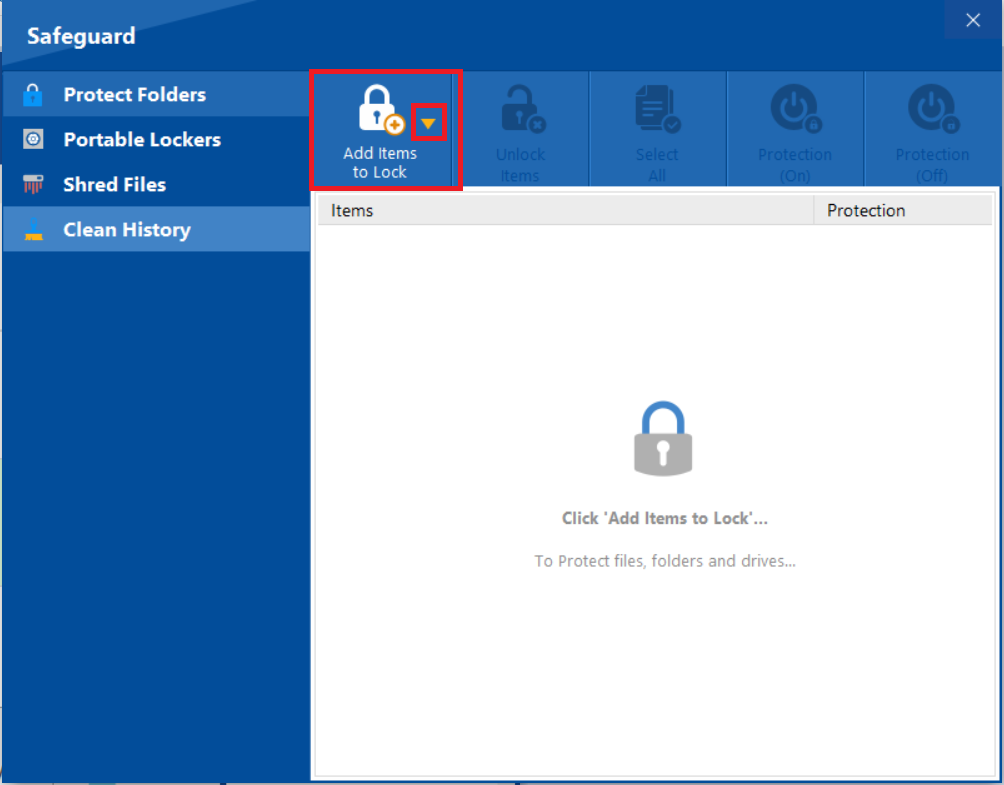Click the broom icon beside Clean History
This screenshot has height=785, width=1004.
coord(33,229)
